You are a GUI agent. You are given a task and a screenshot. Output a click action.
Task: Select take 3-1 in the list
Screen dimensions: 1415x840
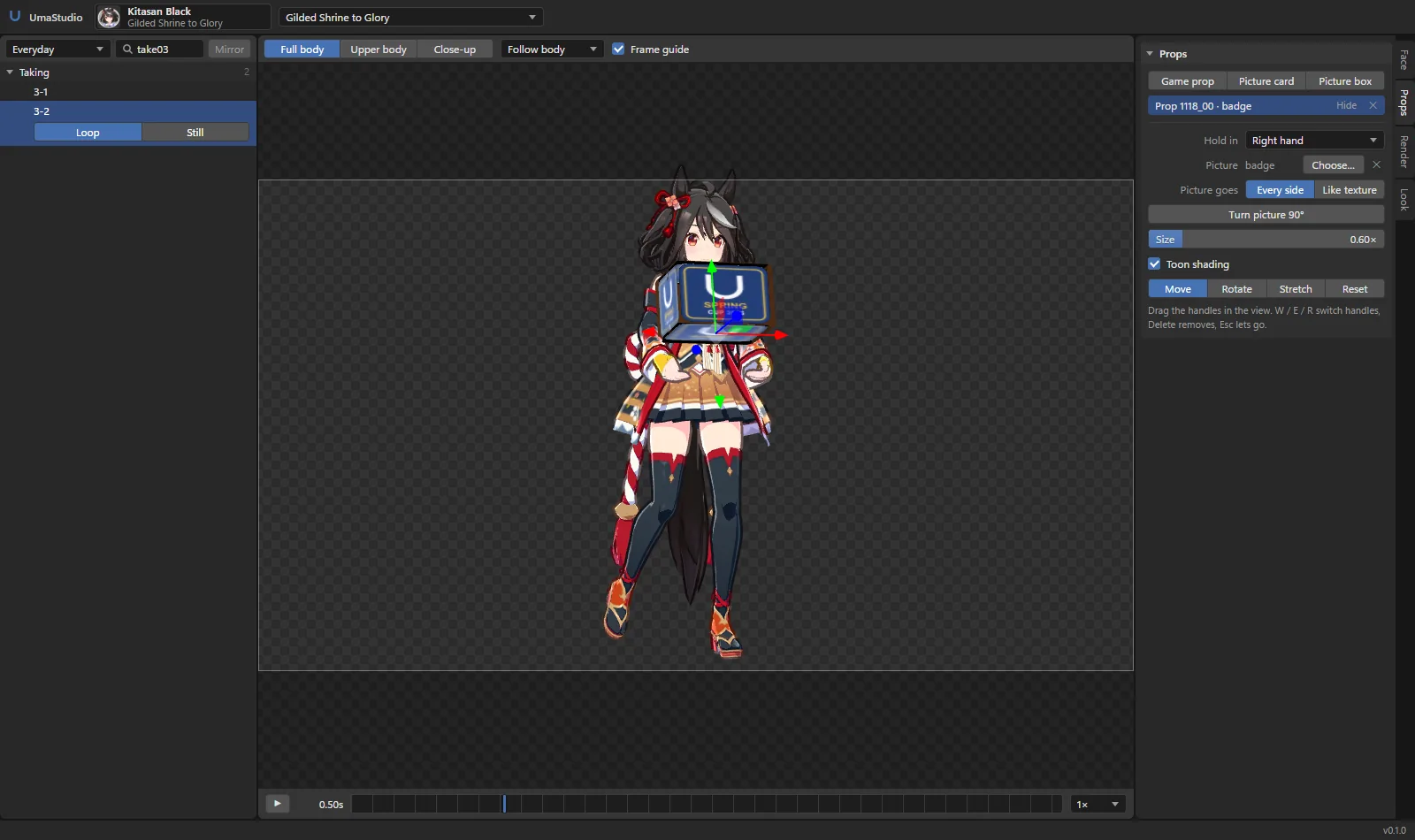click(x=128, y=92)
